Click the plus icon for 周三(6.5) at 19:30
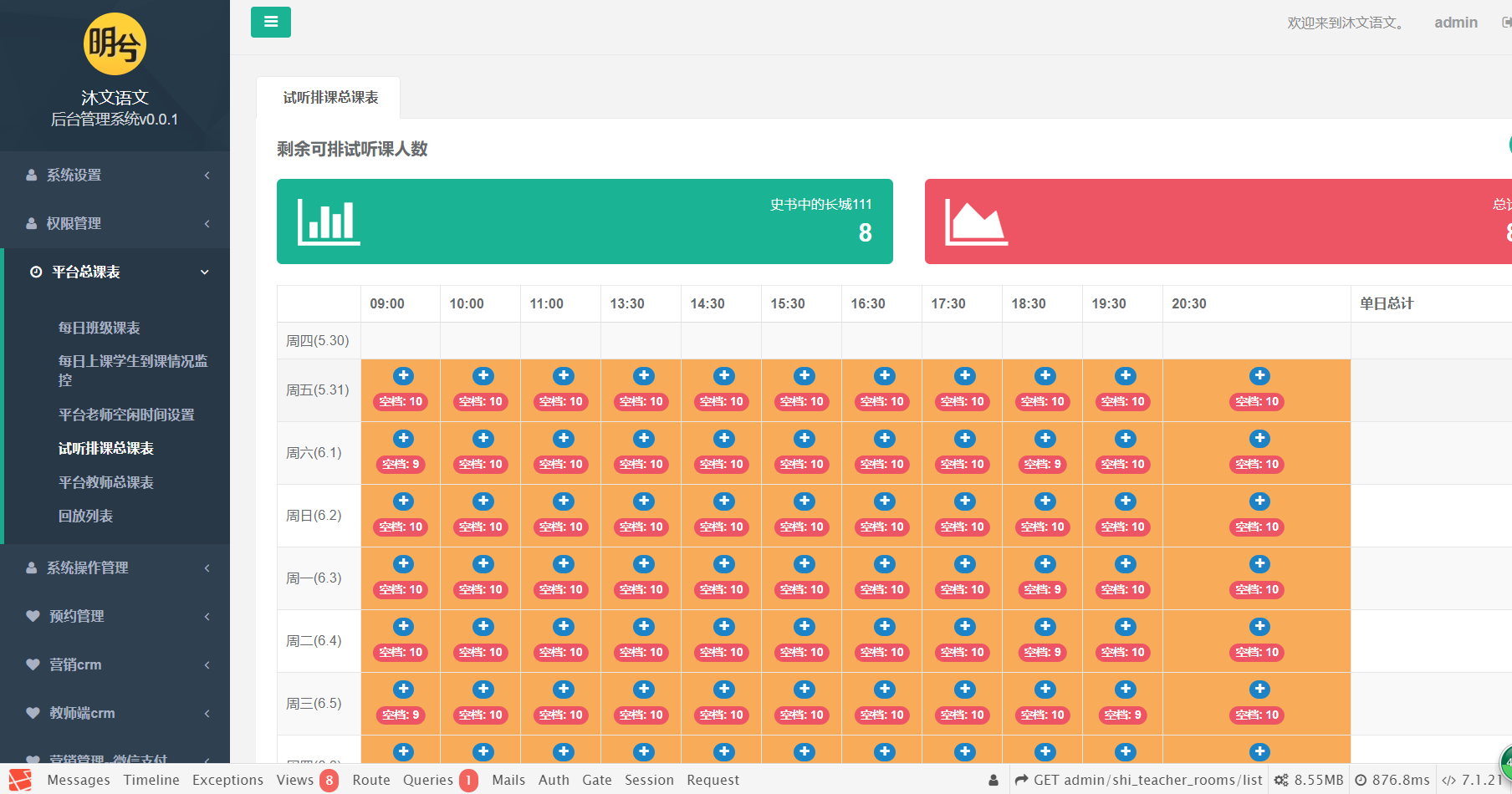The image size is (1512, 794). click(1125, 690)
